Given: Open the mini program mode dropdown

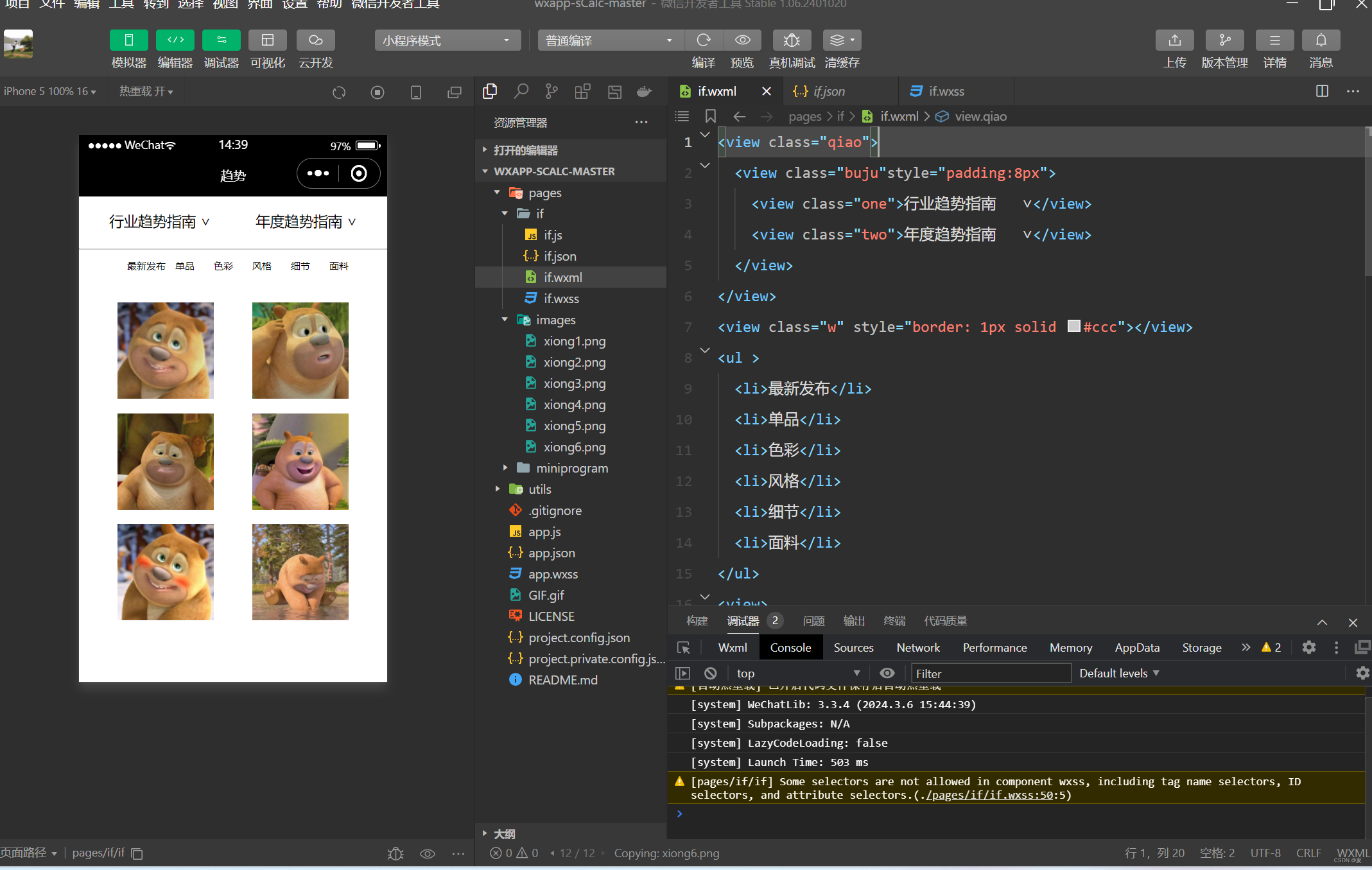Looking at the screenshot, I should [x=447, y=40].
